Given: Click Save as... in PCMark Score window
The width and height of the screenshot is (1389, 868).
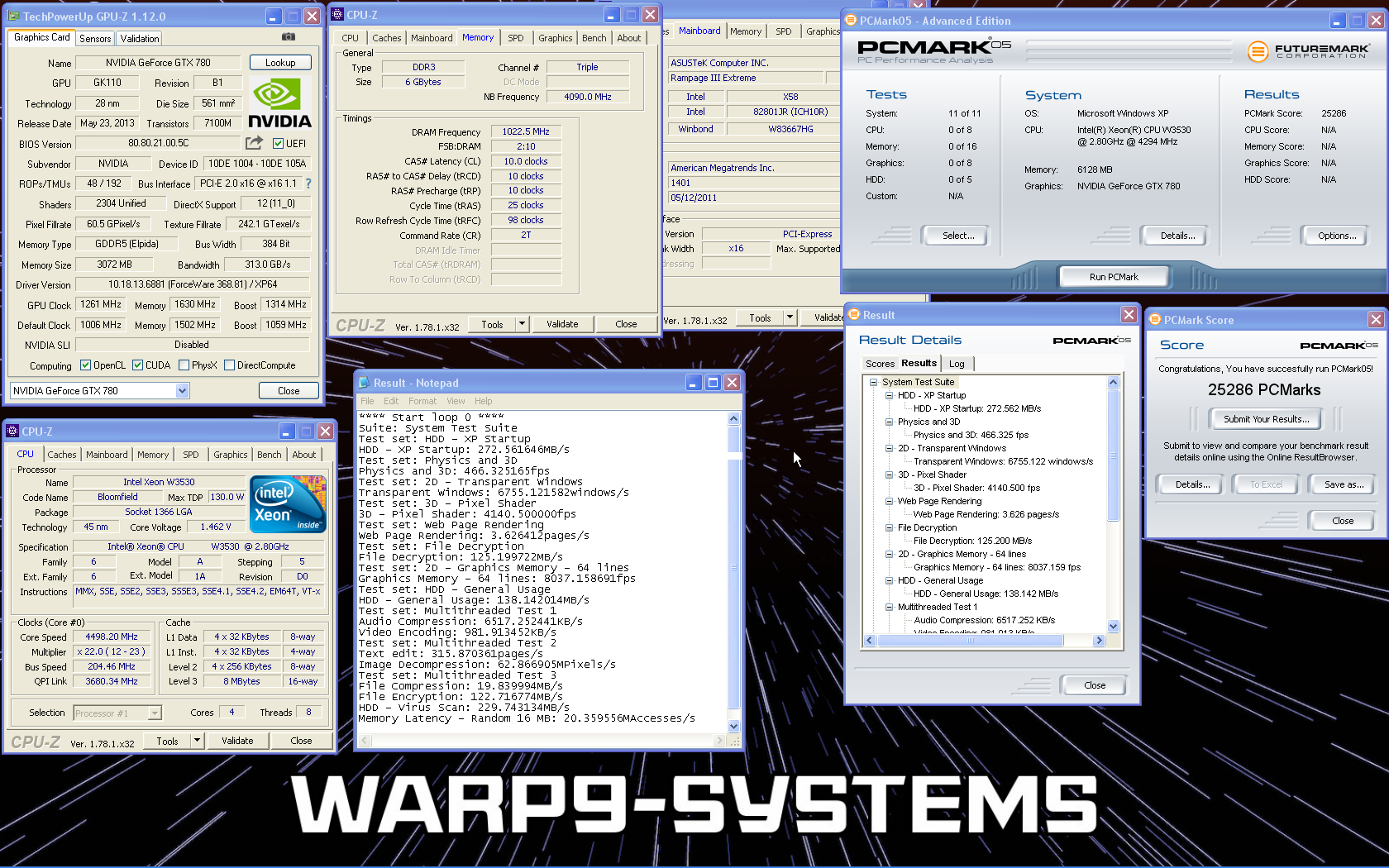Looking at the screenshot, I should point(1344,484).
